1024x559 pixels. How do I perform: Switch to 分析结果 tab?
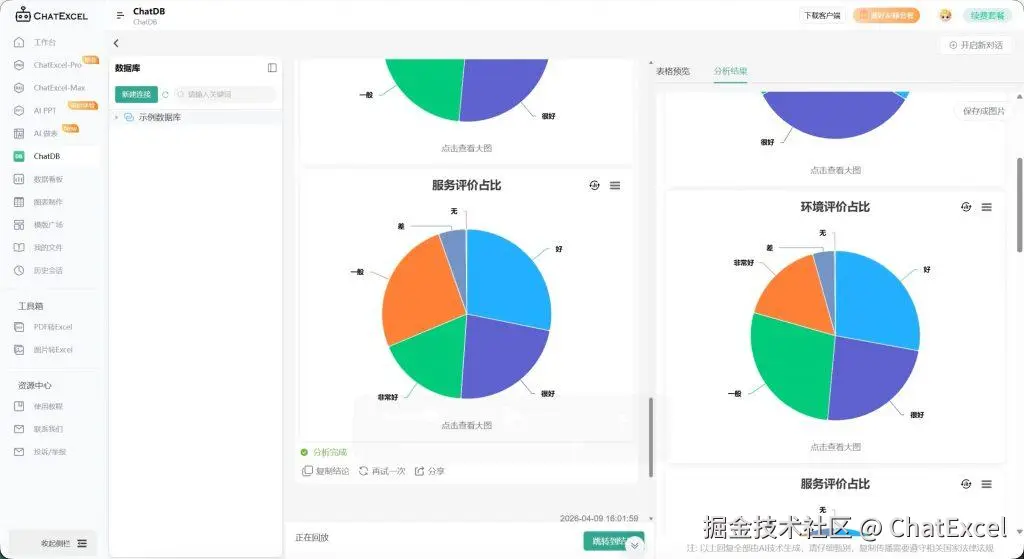pyautogui.click(x=731, y=71)
